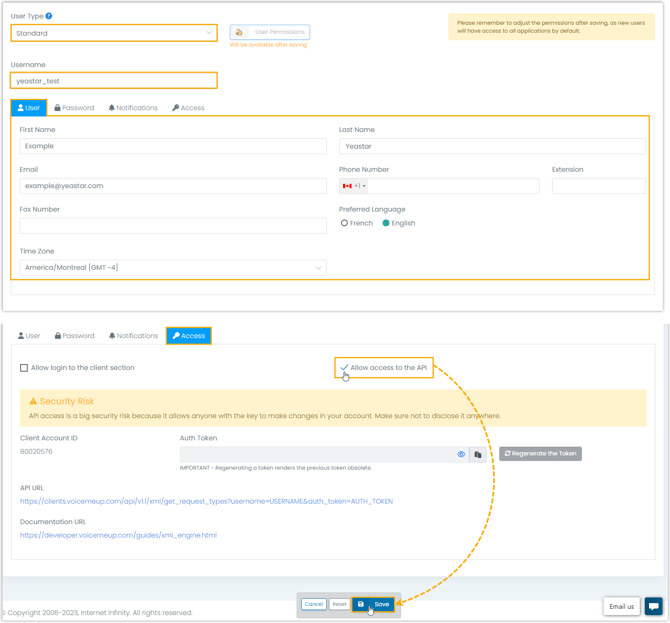This screenshot has width=670, height=623.
Task: Select English as preferred language
Action: (386, 223)
